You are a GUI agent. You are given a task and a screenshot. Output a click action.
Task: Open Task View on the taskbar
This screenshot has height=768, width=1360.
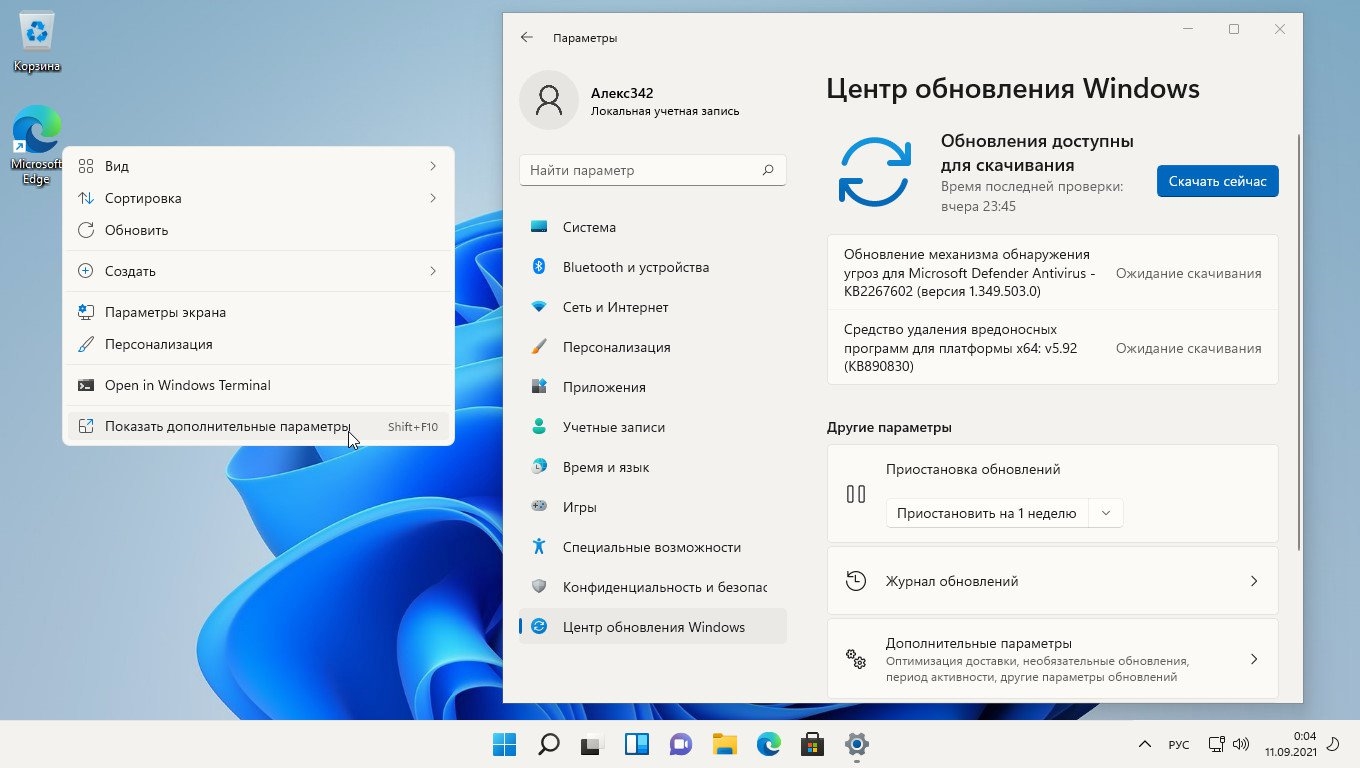[x=593, y=744]
